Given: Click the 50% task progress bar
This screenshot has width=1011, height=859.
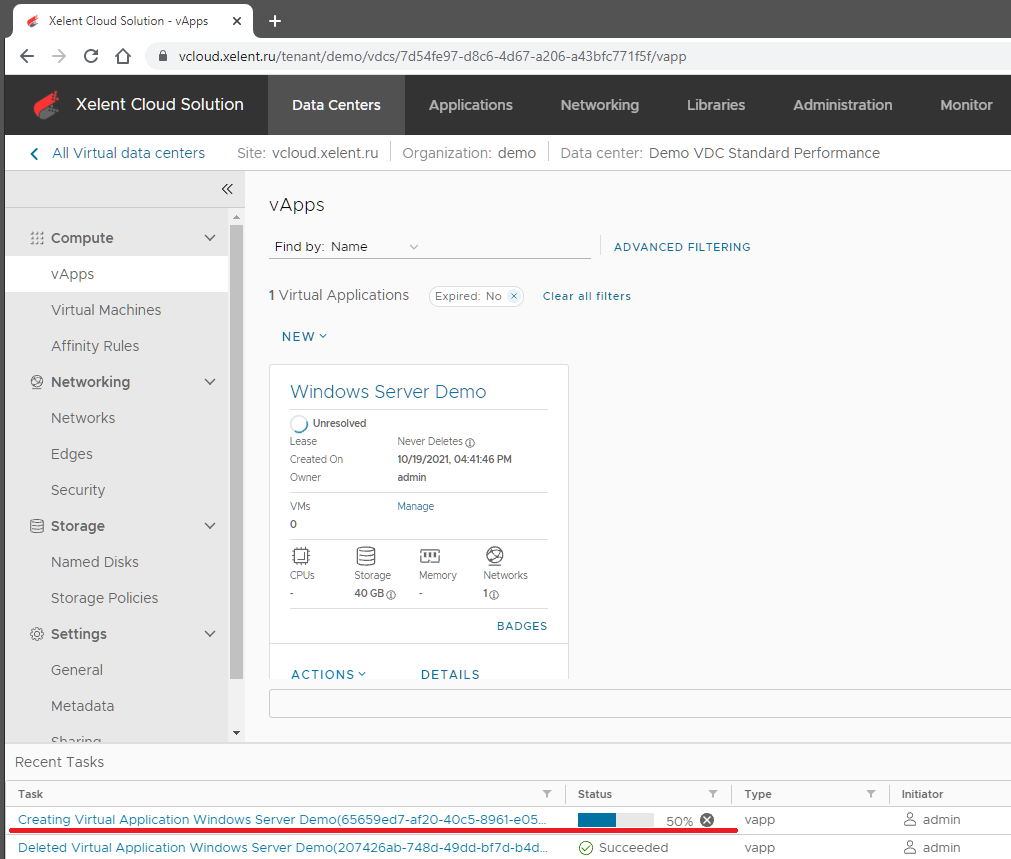Looking at the screenshot, I should (615, 820).
